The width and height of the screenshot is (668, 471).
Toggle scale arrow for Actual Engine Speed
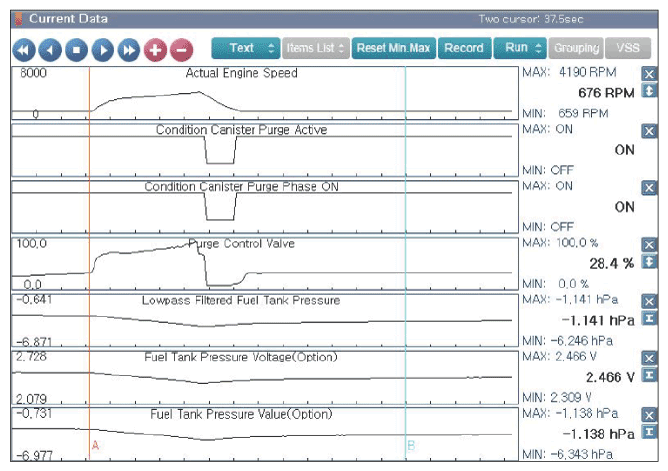pos(649,91)
